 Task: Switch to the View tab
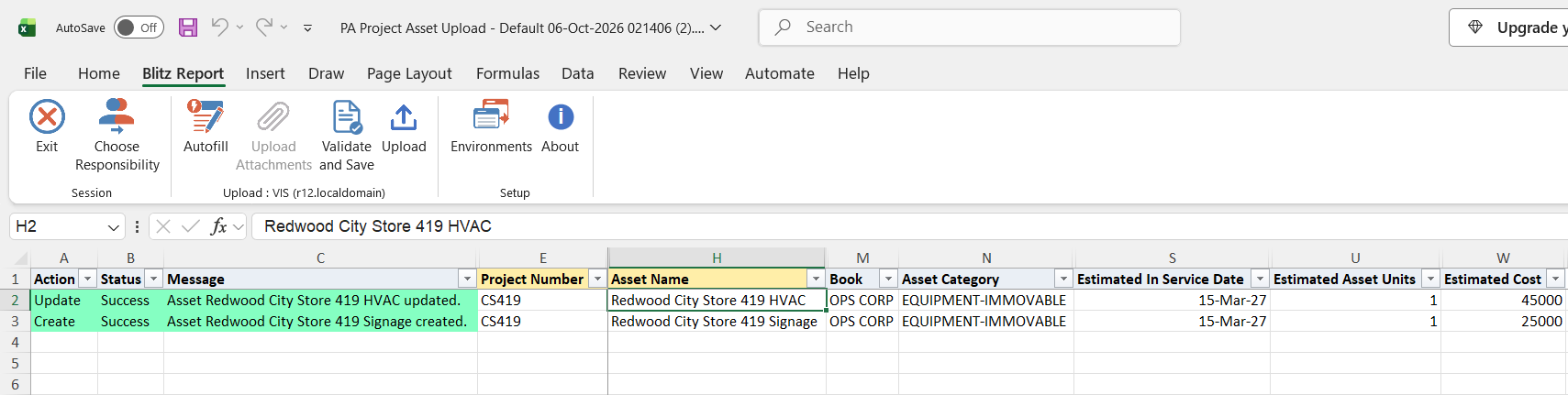pos(706,73)
